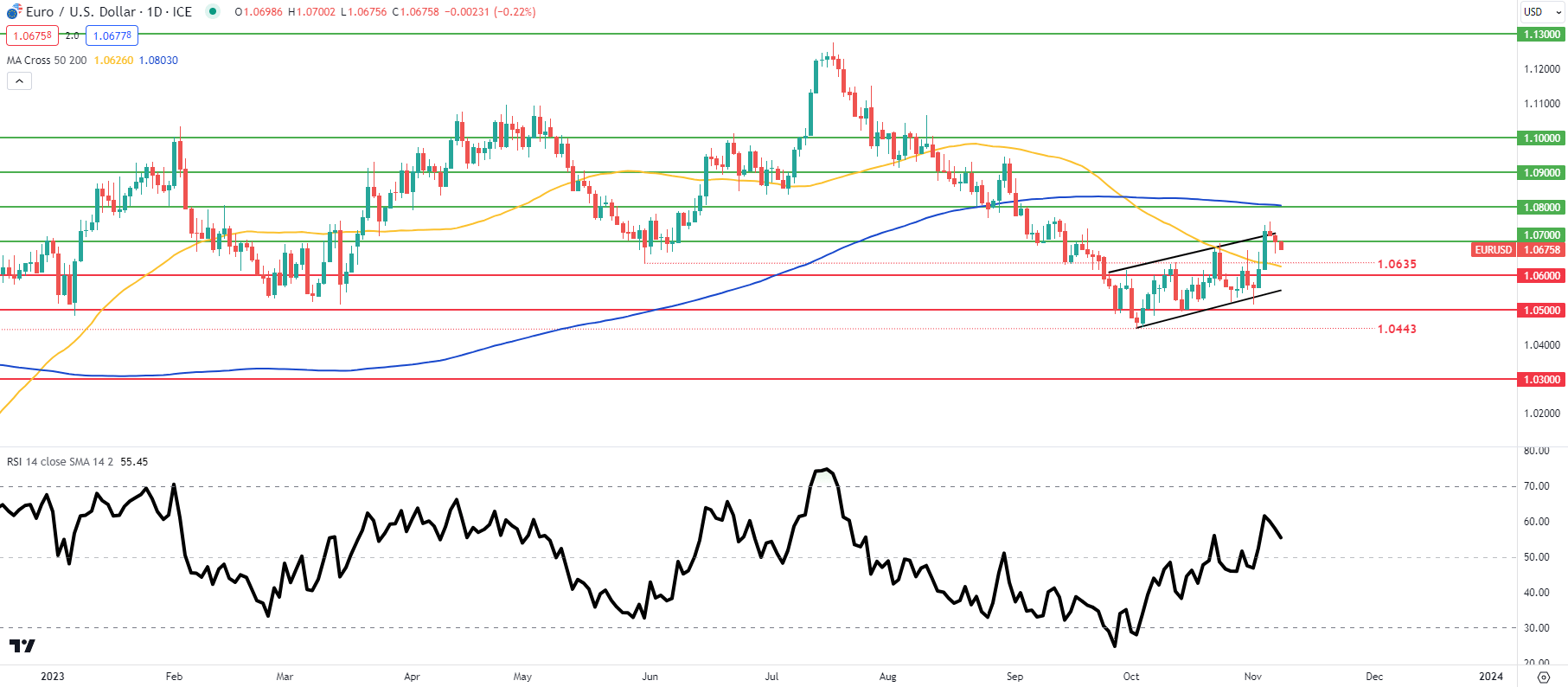Click the 1.06000 red price label
Screen dimensions: 1568x687
click(x=1541, y=275)
